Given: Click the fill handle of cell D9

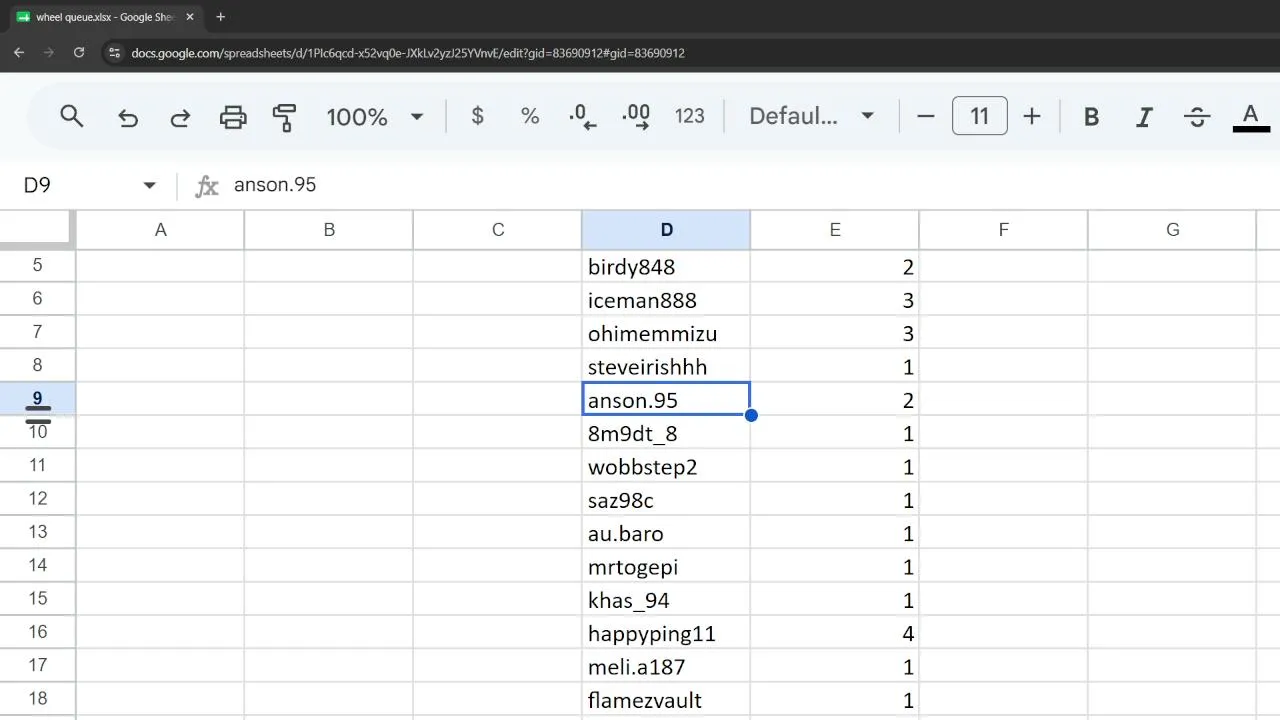Looking at the screenshot, I should pos(751,415).
